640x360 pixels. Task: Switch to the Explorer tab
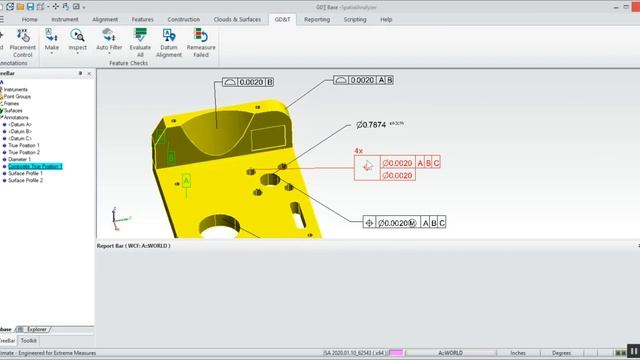point(36,329)
